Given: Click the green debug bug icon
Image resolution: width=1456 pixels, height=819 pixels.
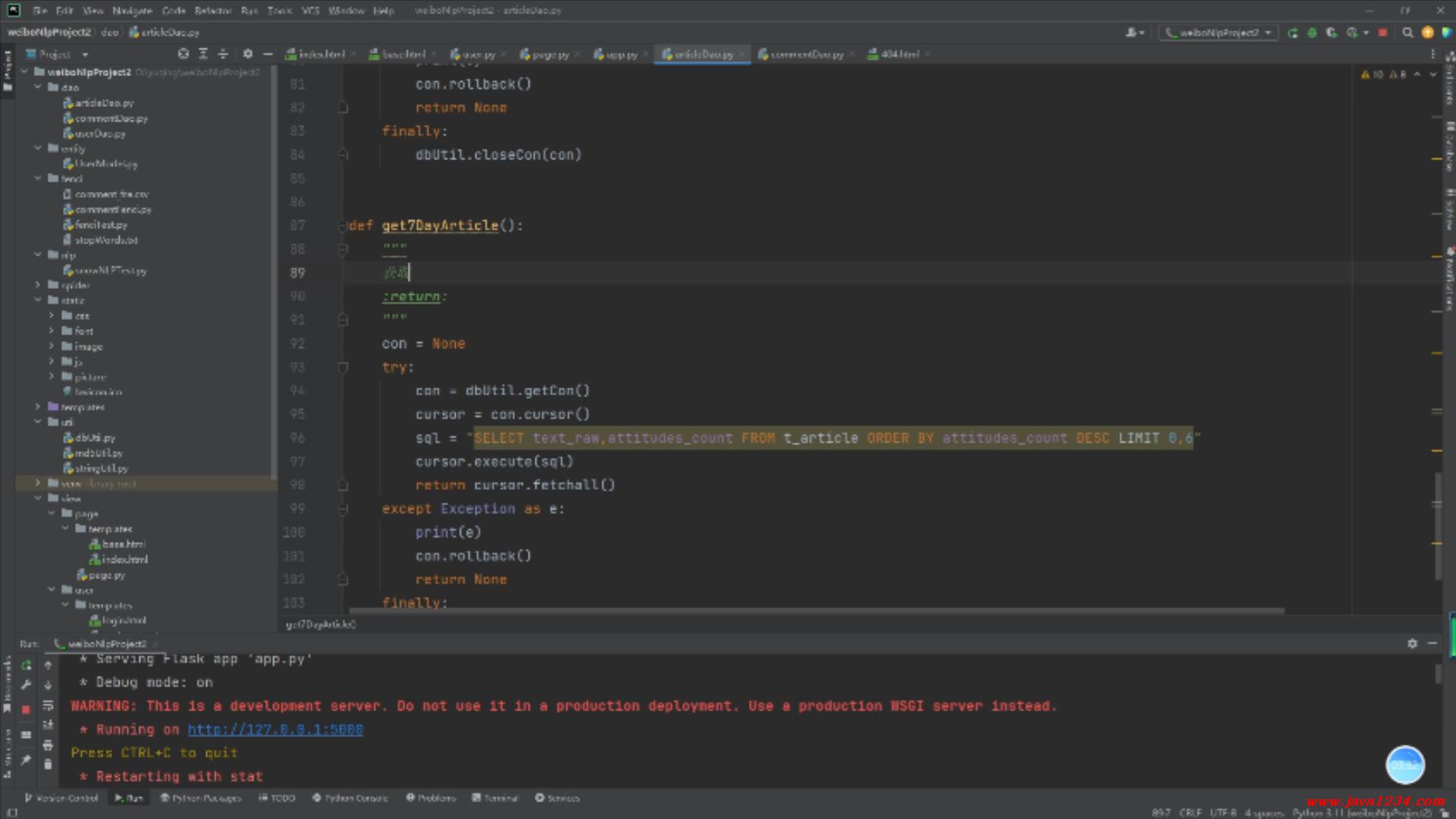Looking at the screenshot, I should pos(1312,33).
